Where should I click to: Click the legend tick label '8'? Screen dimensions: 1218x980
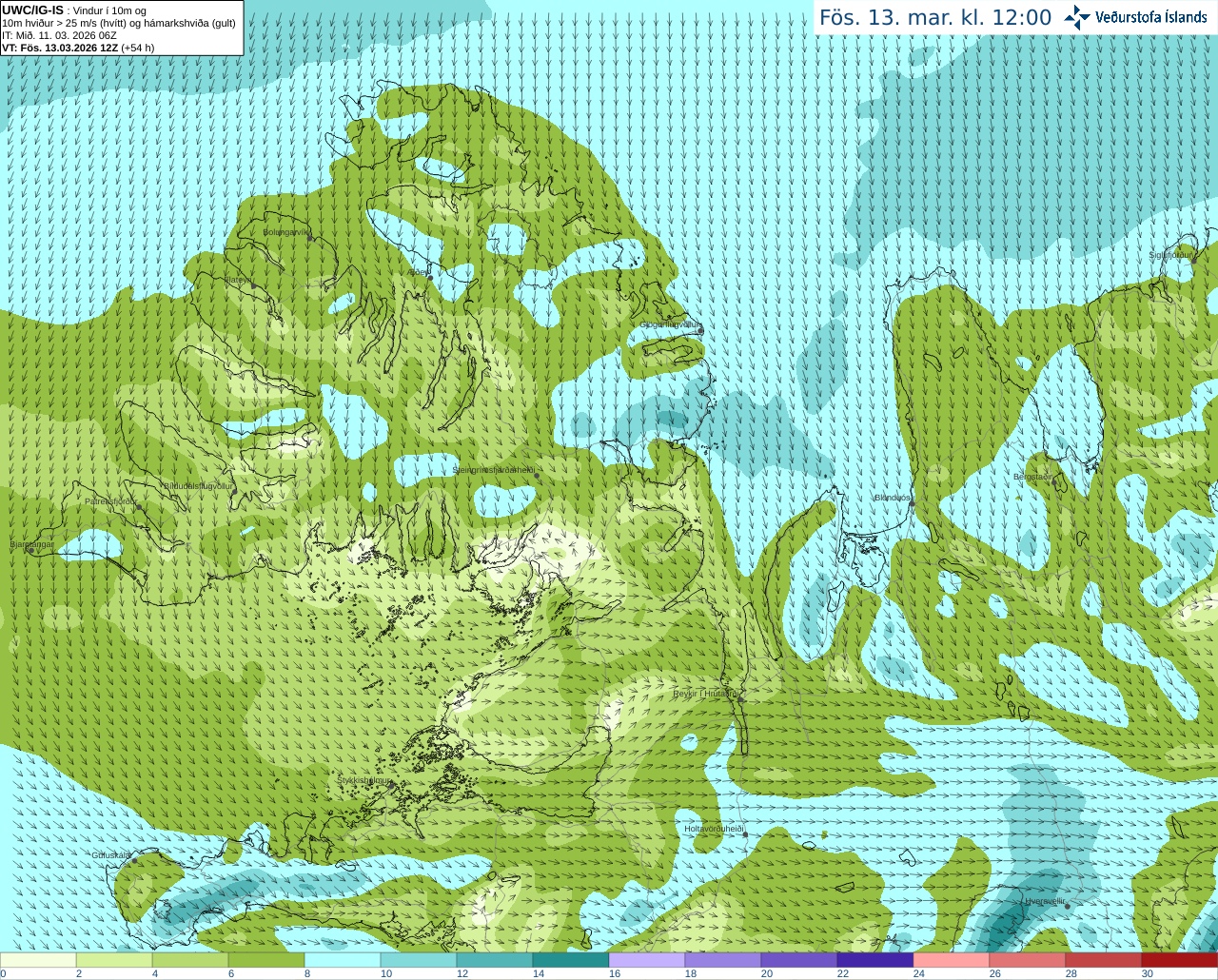307,973
